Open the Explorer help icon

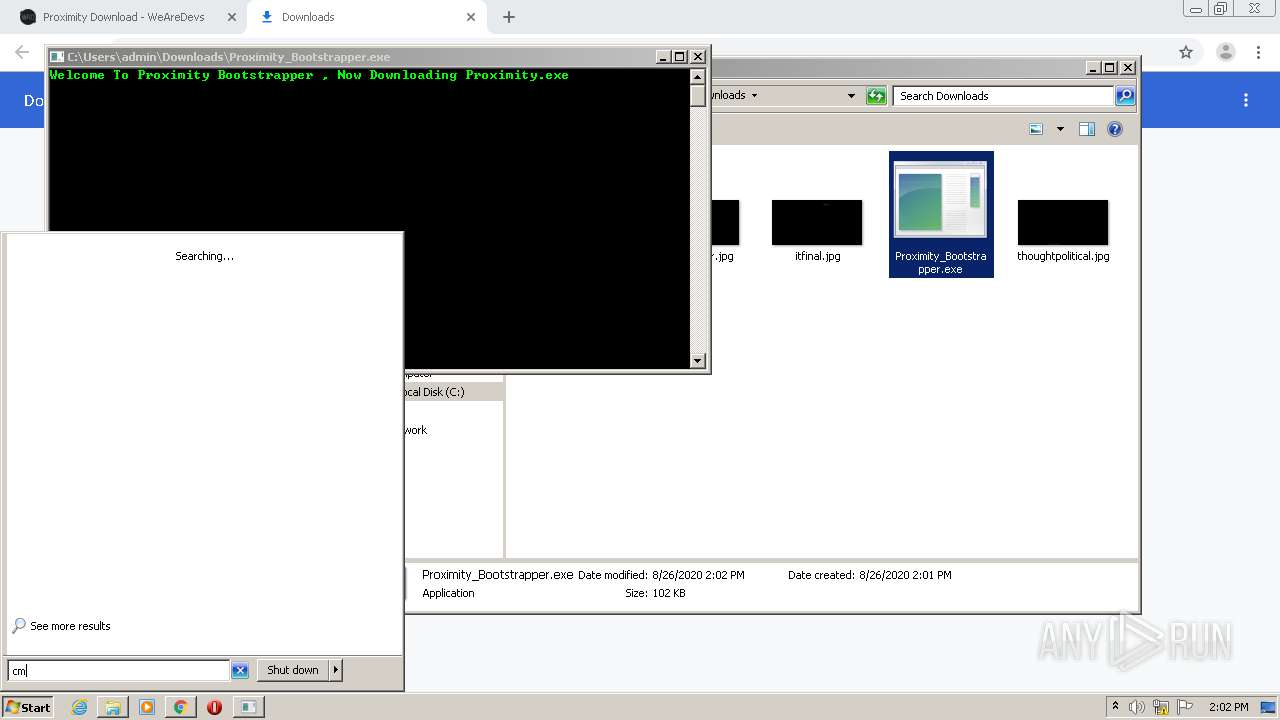(x=1115, y=129)
